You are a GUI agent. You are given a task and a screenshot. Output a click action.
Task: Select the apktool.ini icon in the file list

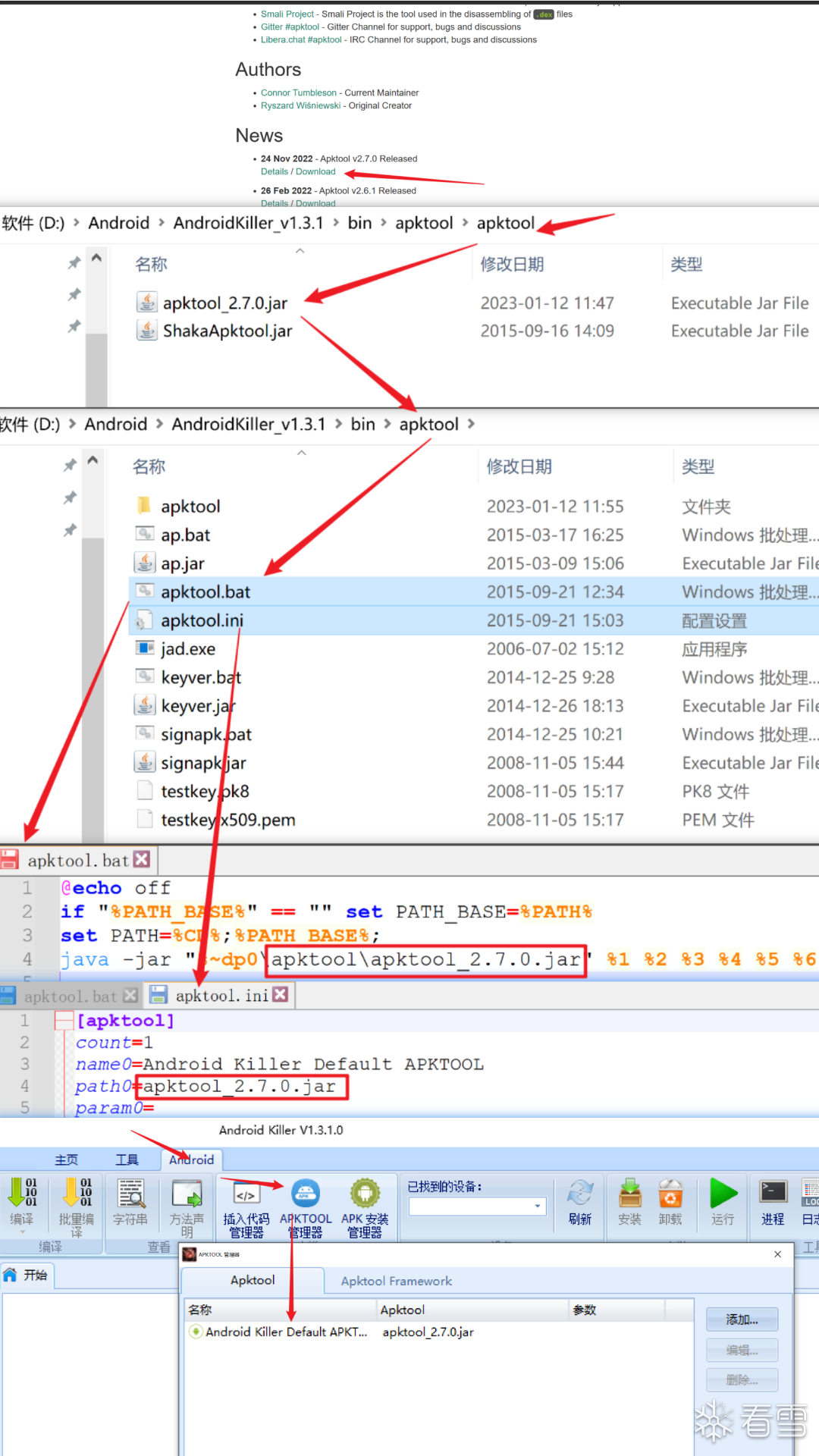144,620
